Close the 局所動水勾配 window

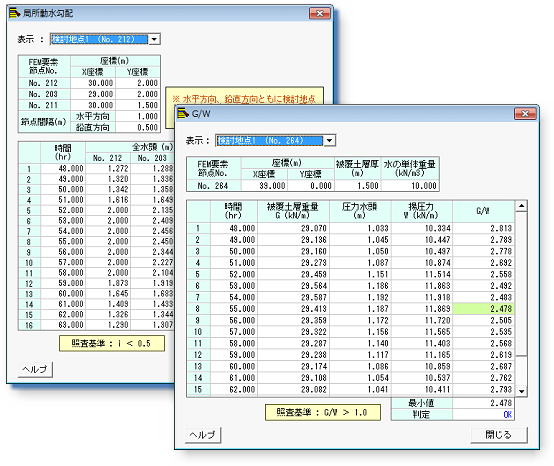[320, 13]
